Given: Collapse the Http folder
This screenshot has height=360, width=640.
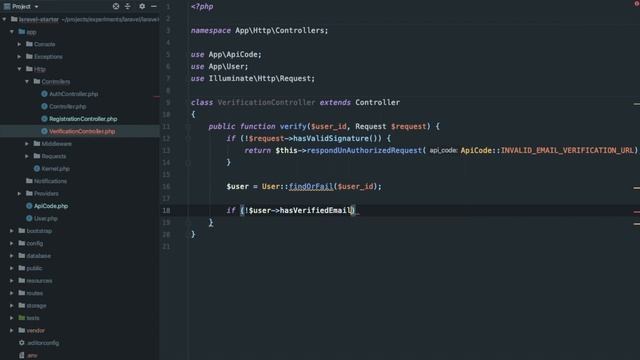Looking at the screenshot, I should [19, 69].
